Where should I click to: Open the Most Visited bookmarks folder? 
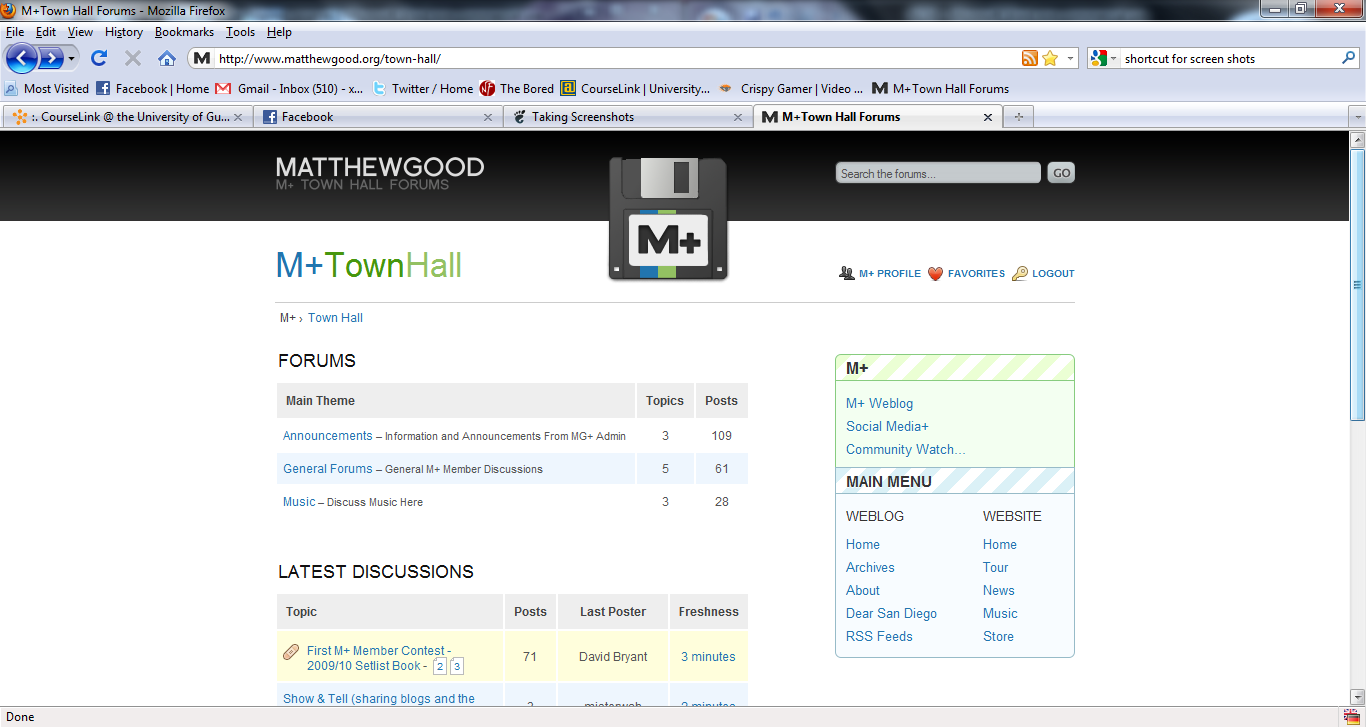[47, 88]
